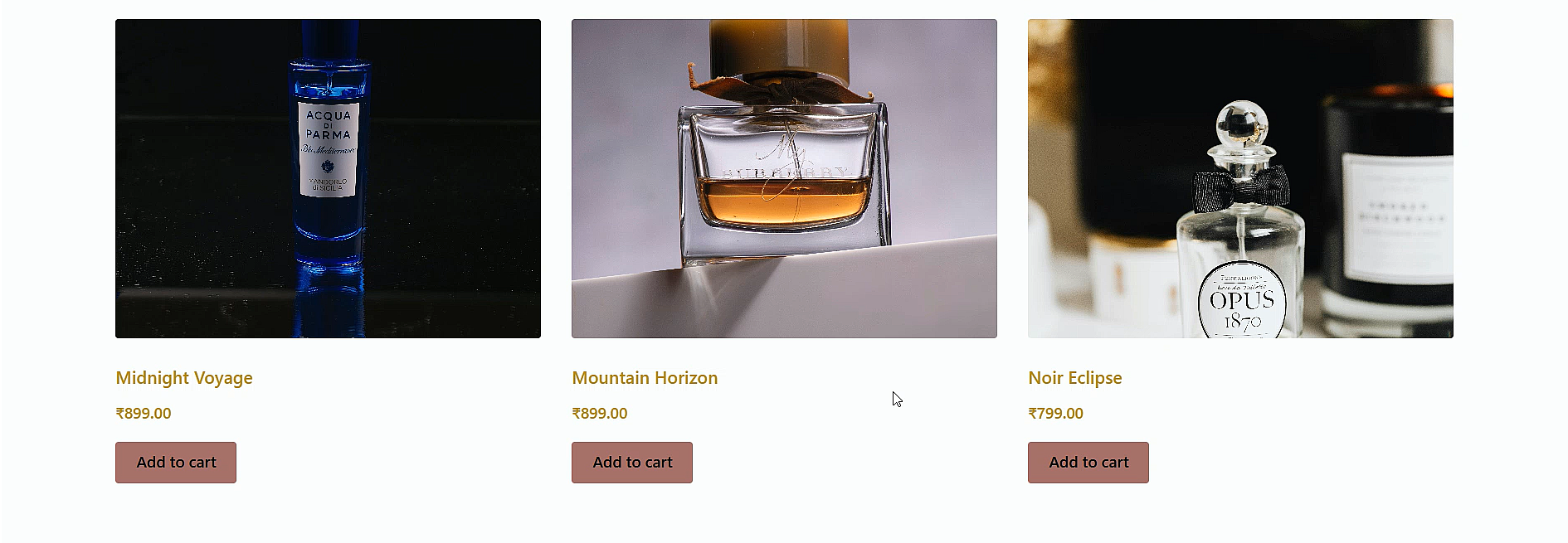This screenshot has width=1568, height=543.
Task: Add Noir Eclipse to cart
Action: (1088, 463)
